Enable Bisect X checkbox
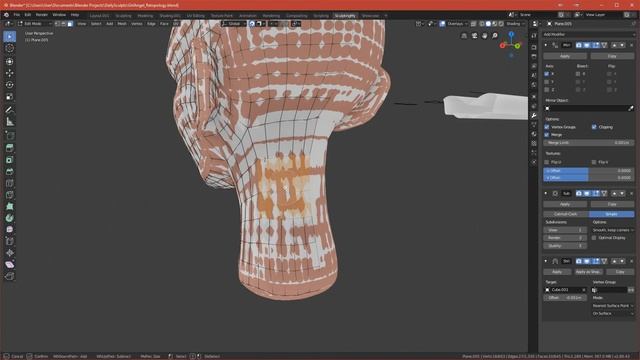 (x=578, y=74)
